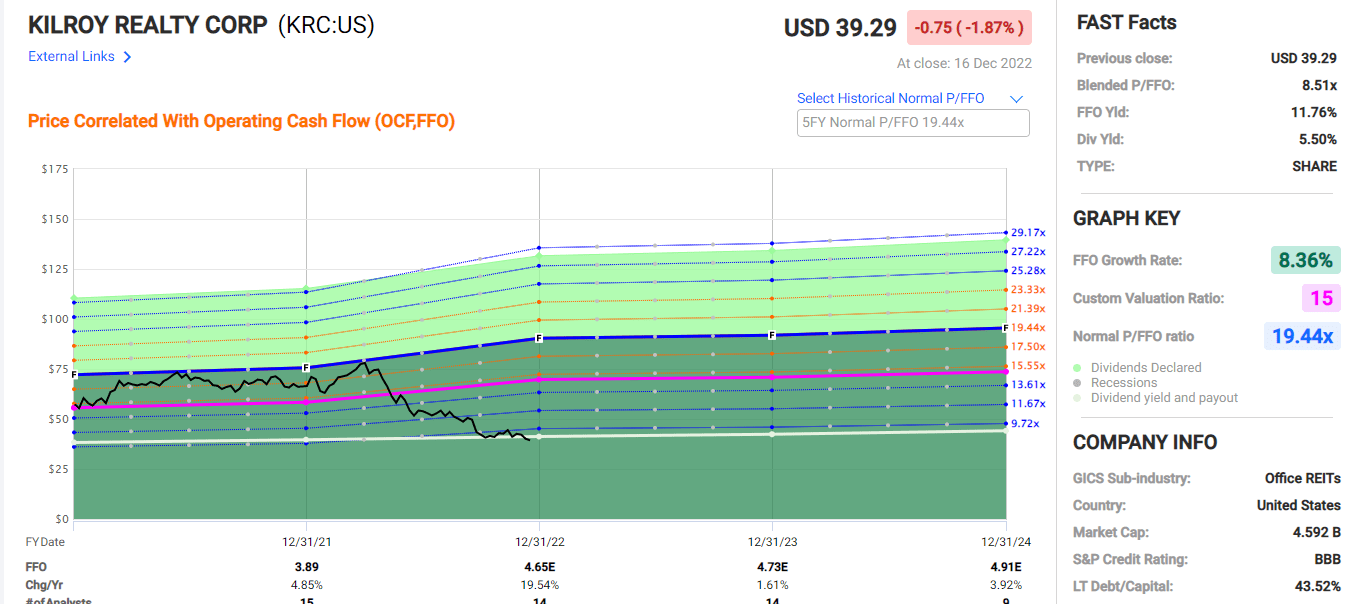Click the -0.75 (-1.87%) change badge
Screen dimensions: 1357x604
pyautogui.click(x=969, y=28)
